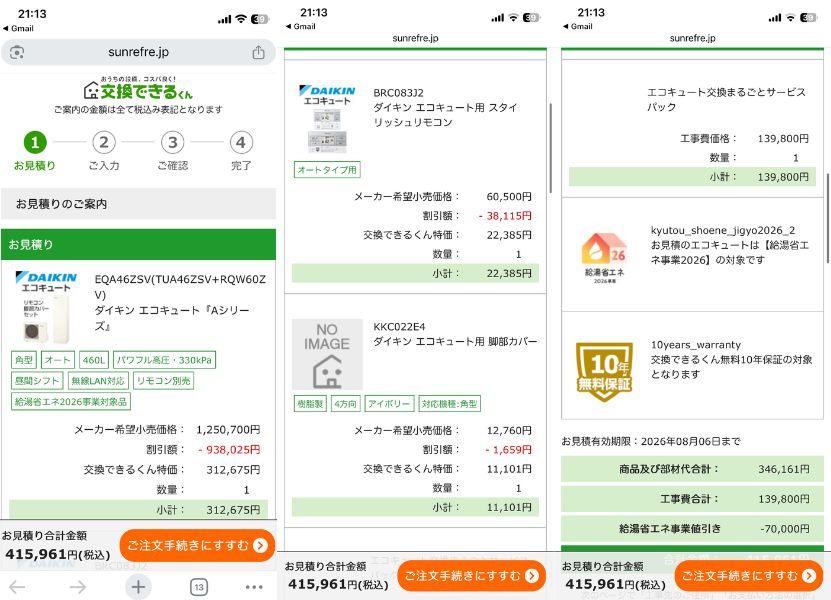831x600 pixels.
Task: Tap the リモコン別売 tag
Action: point(163,381)
